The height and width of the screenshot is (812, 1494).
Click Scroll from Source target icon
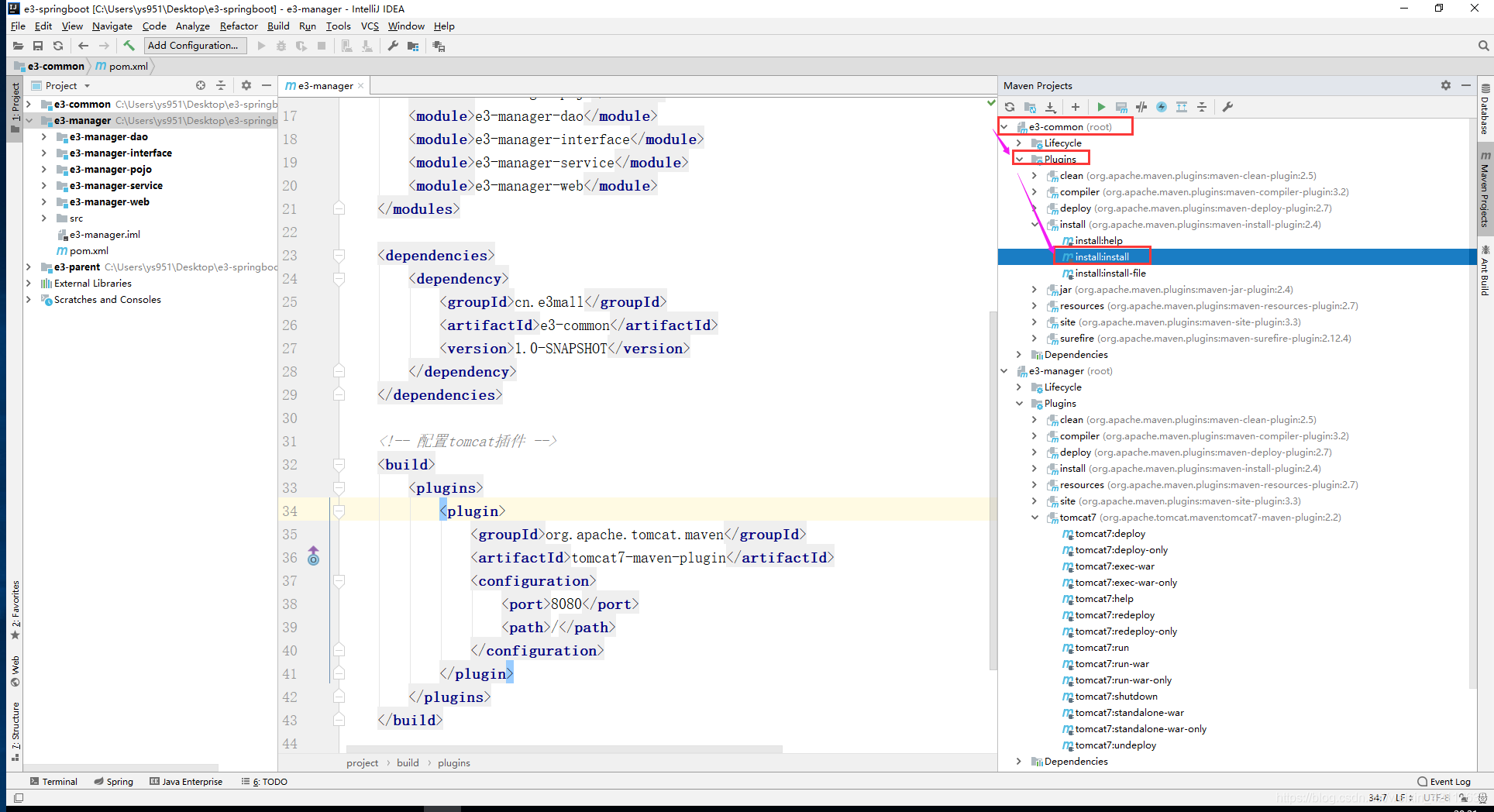(x=201, y=85)
